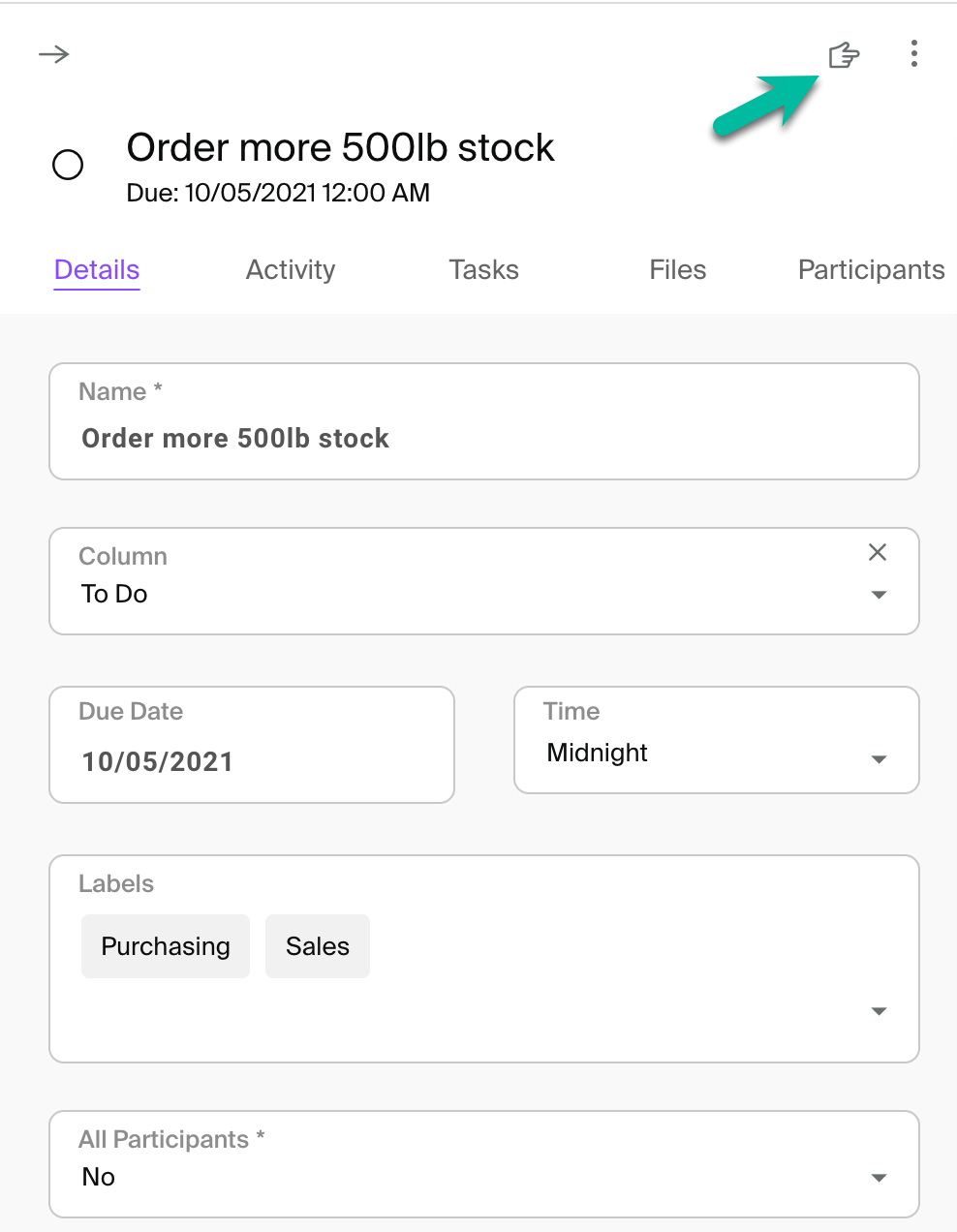Viewport: 957px width, 1232px height.
Task: Select the Sales label chip
Action: (x=318, y=946)
